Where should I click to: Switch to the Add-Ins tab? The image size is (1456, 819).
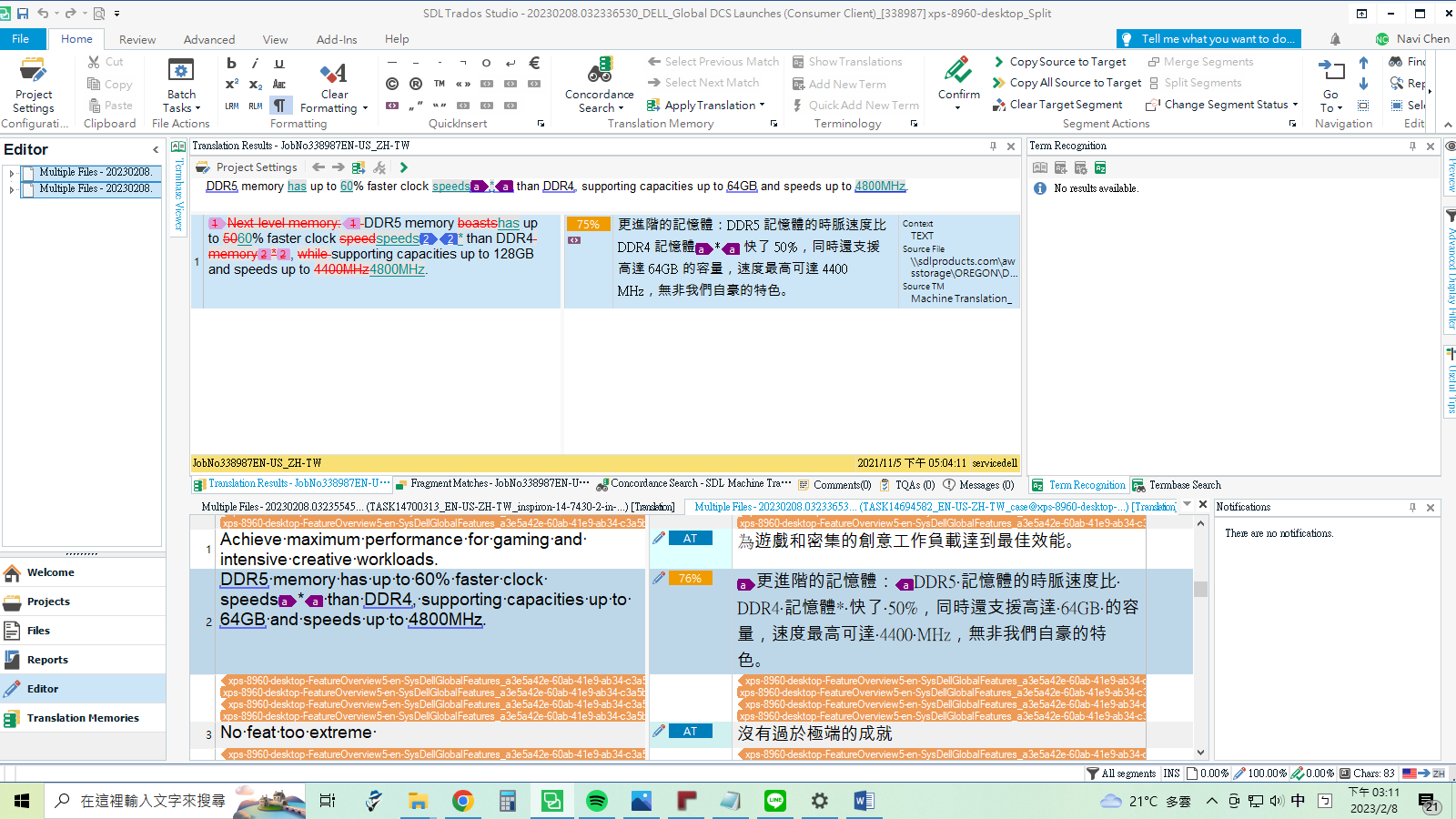337,39
